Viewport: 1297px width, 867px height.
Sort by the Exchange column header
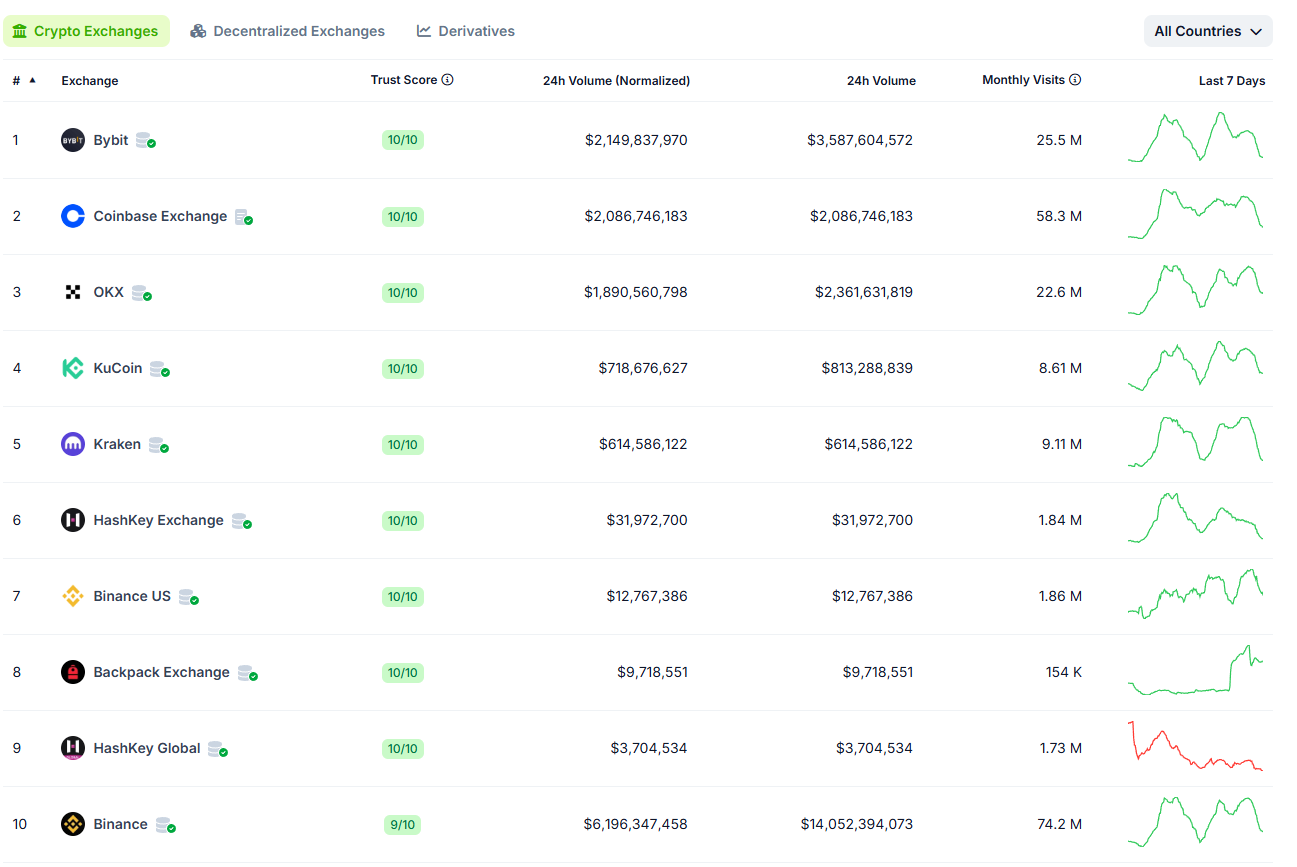tap(90, 81)
